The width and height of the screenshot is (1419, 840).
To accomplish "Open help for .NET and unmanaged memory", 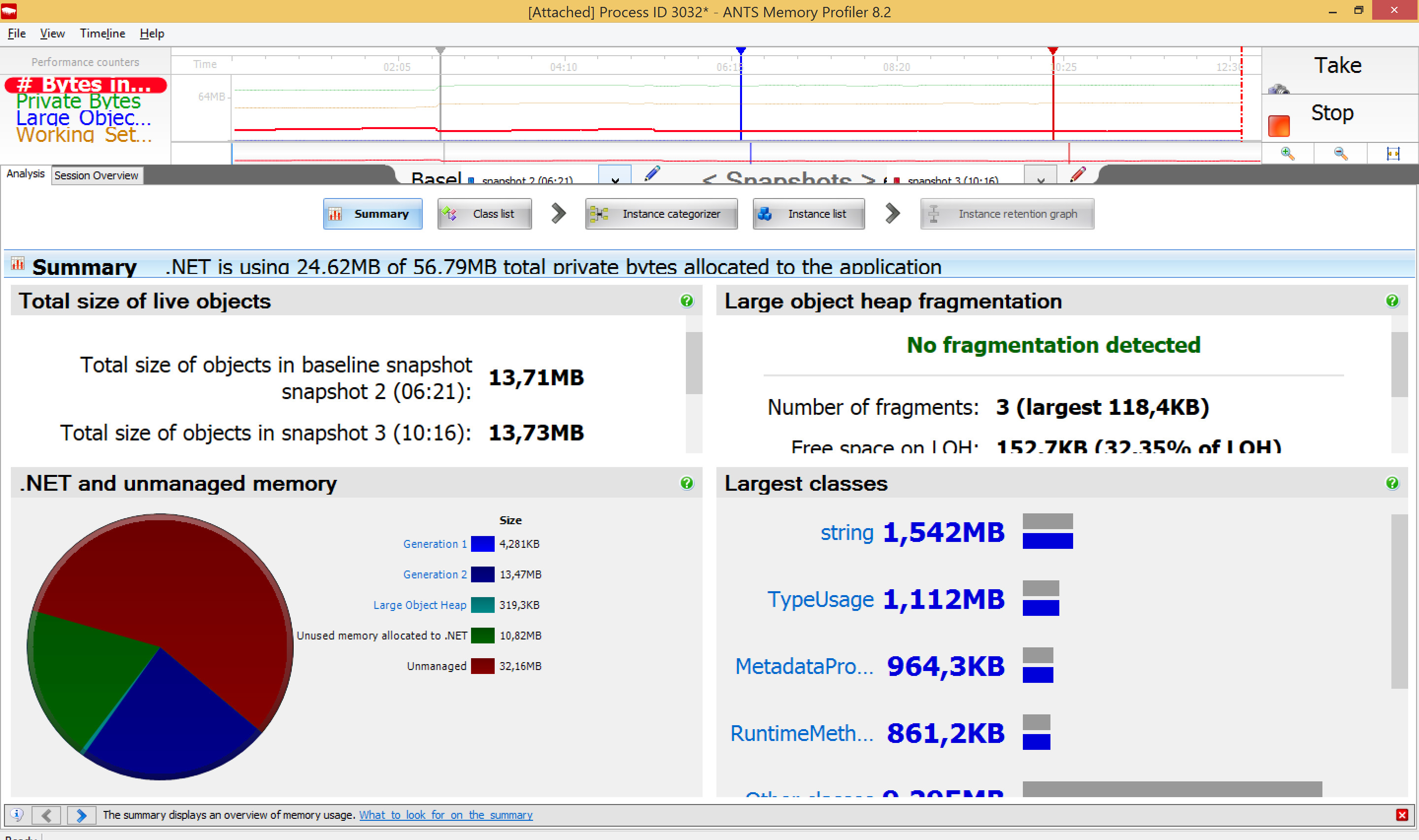I will pyautogui.click(x=686, y=483).
